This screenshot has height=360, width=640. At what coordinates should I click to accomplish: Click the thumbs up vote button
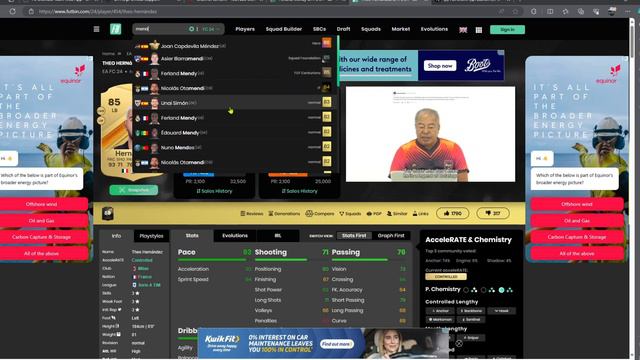452,213
